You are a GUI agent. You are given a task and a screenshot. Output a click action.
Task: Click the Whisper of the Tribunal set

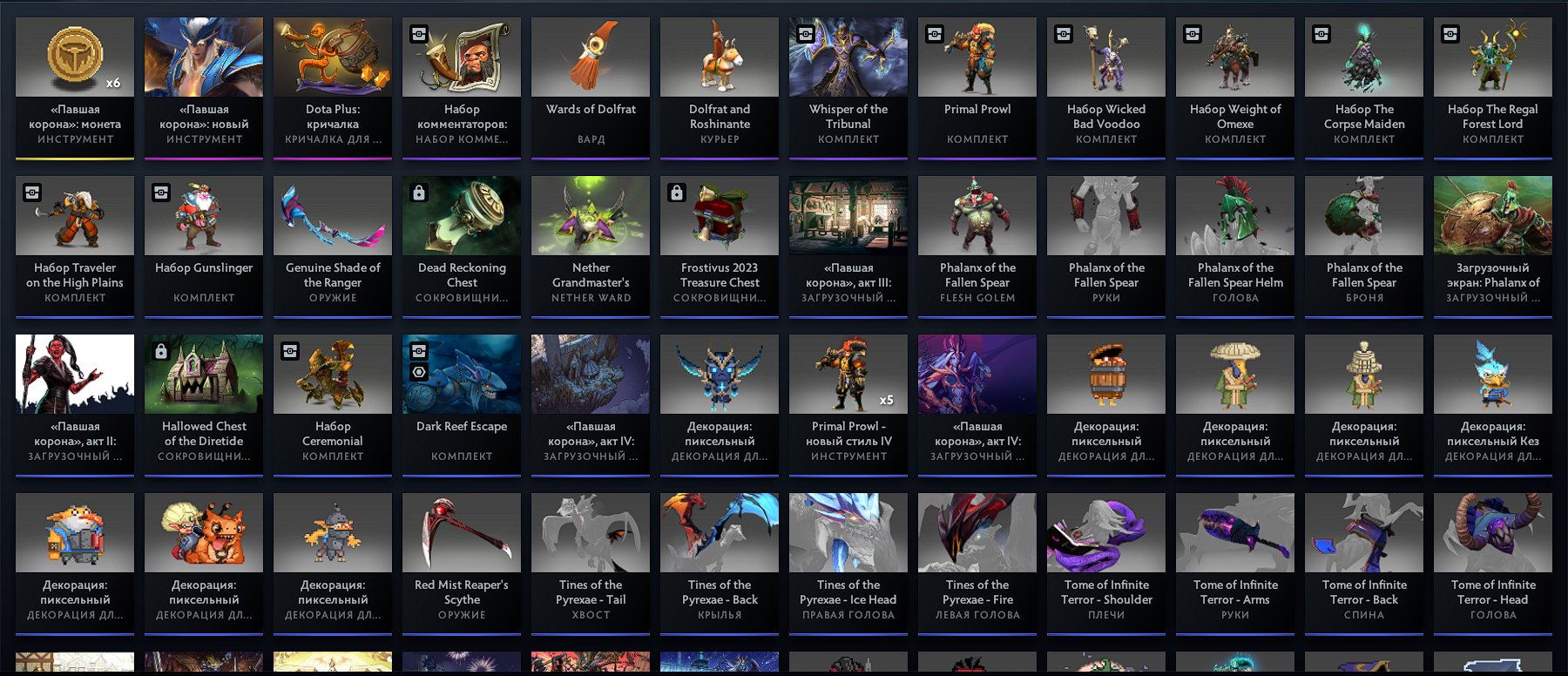(848, 88)
